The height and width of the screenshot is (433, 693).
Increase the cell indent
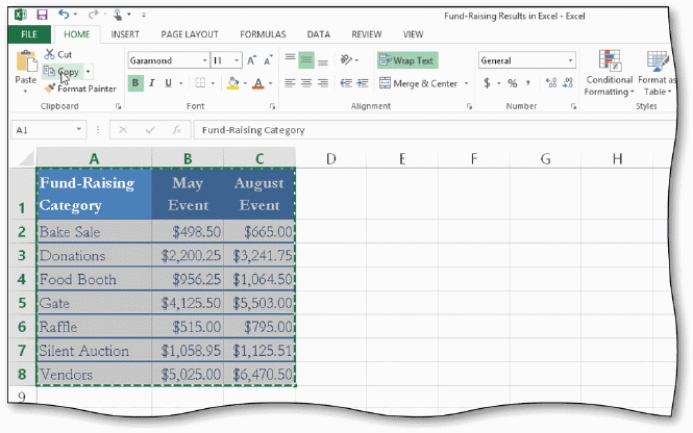pyautogui.click(x=362, y=83)
